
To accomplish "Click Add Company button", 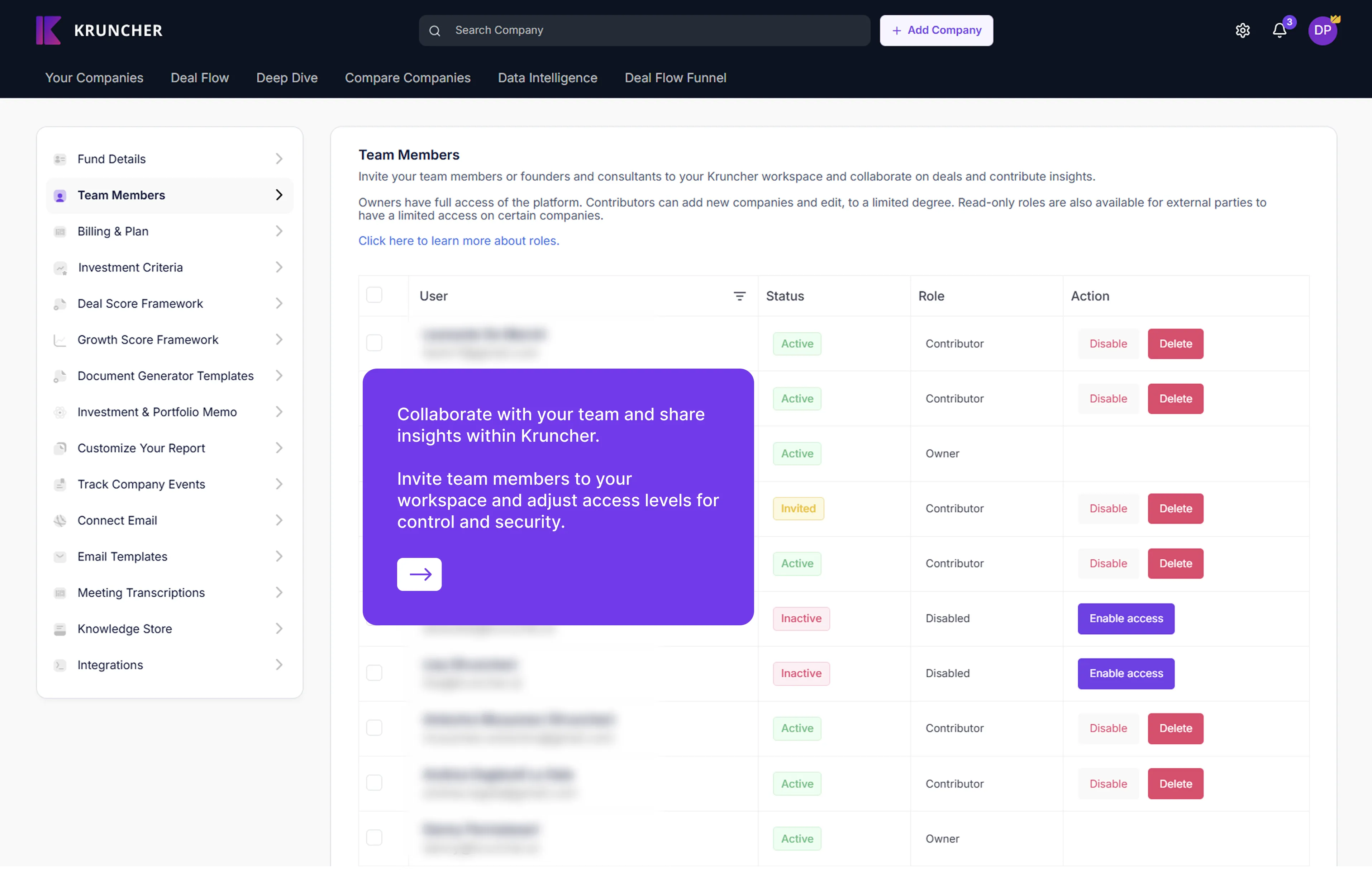I will point(935,30).
